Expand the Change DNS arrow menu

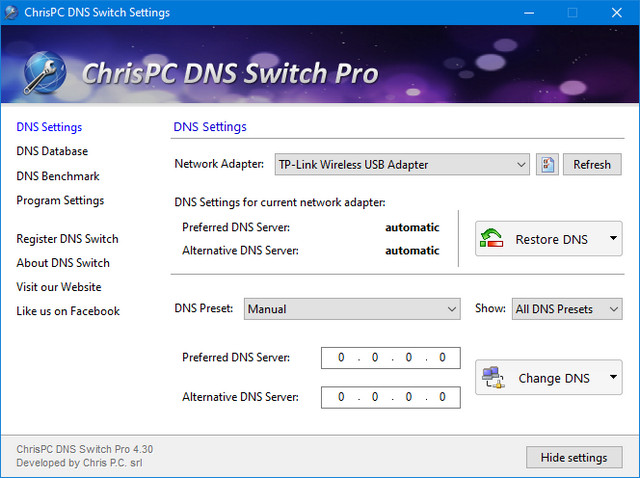click(612, 378)
